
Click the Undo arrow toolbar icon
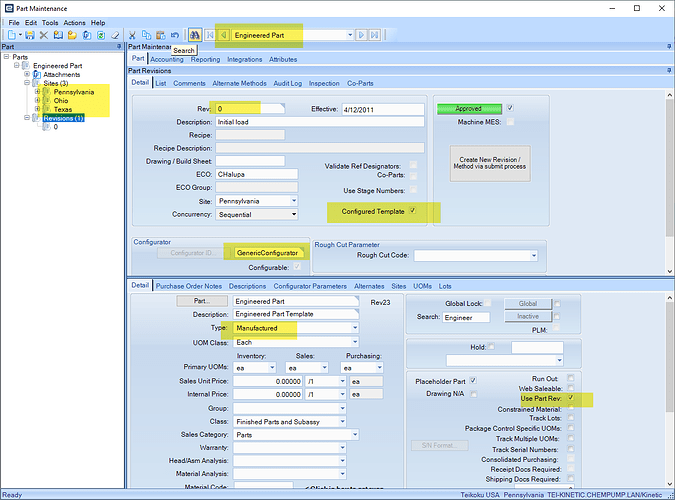tap(175, 35)
